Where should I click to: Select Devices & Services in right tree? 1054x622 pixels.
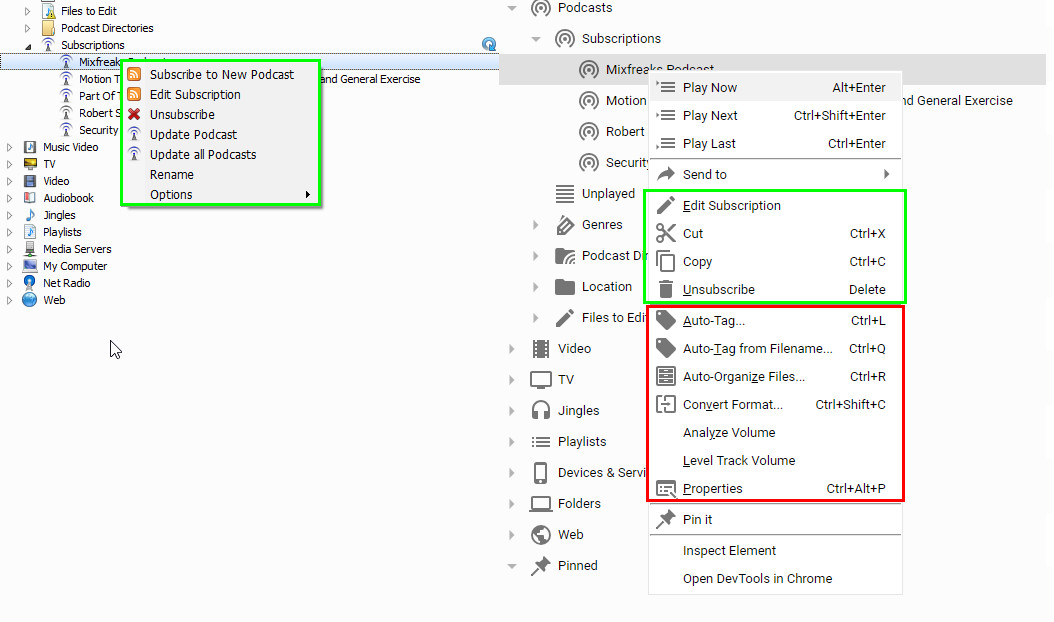pos(602,472)
